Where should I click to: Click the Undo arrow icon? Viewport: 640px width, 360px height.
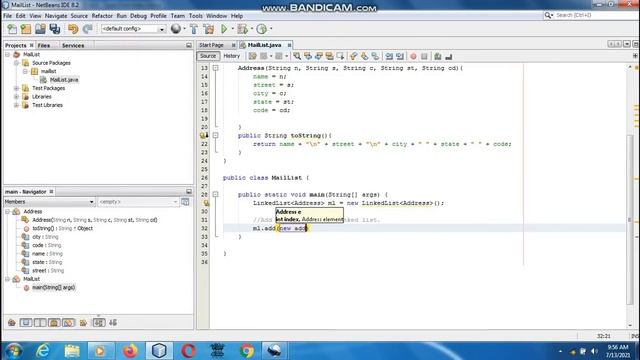pos(73,29)
